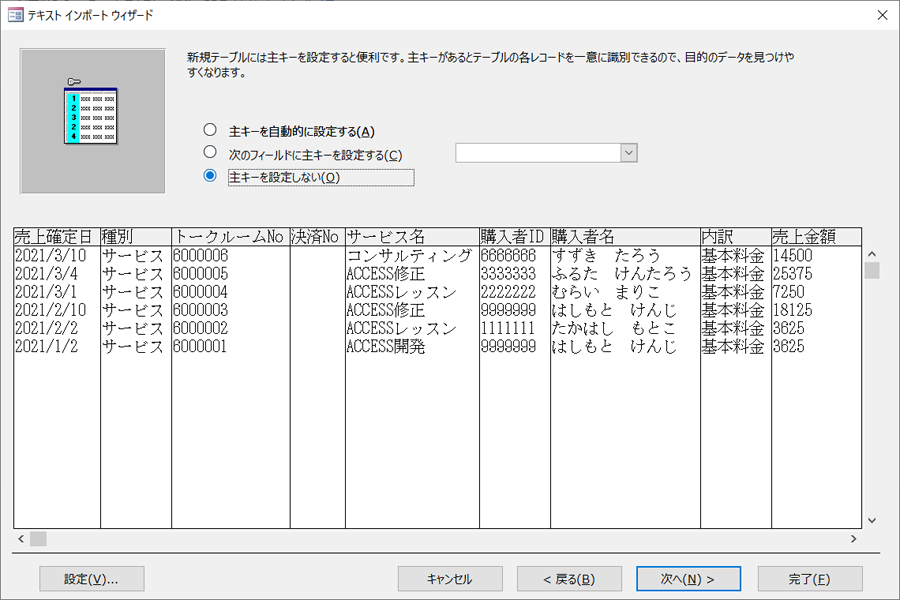Screen dimensions: 900x600
Task: Open the primary key field dropdown arrow
Action: (x=628, y=153)
